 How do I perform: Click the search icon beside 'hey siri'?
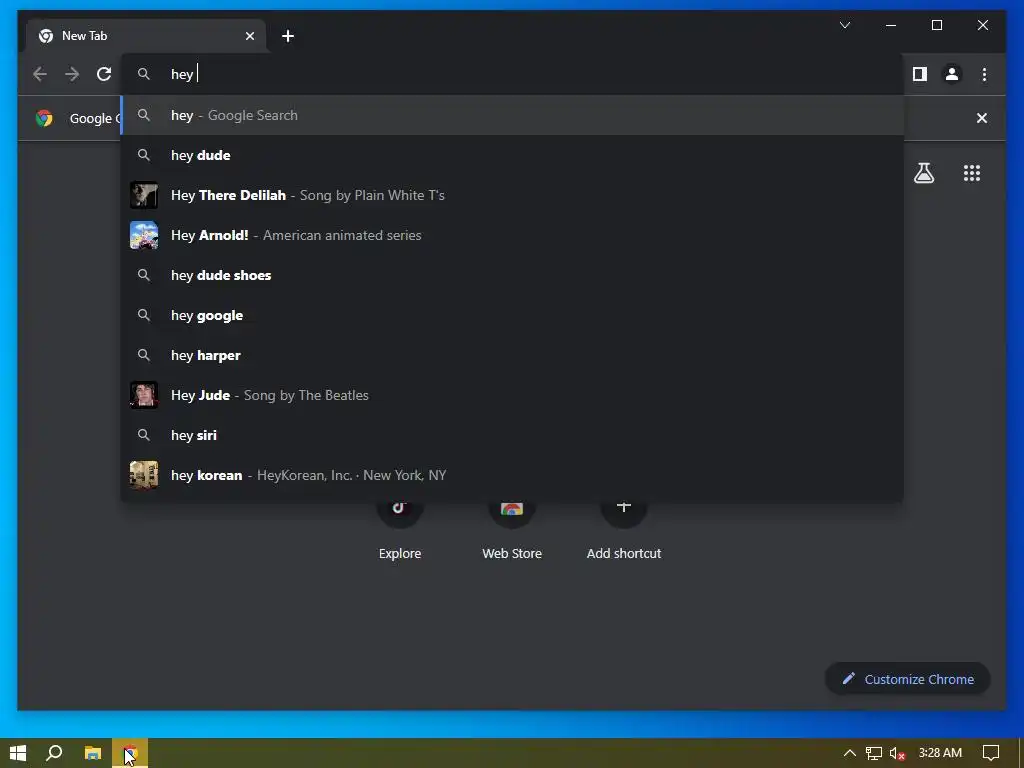pos(144,435)
